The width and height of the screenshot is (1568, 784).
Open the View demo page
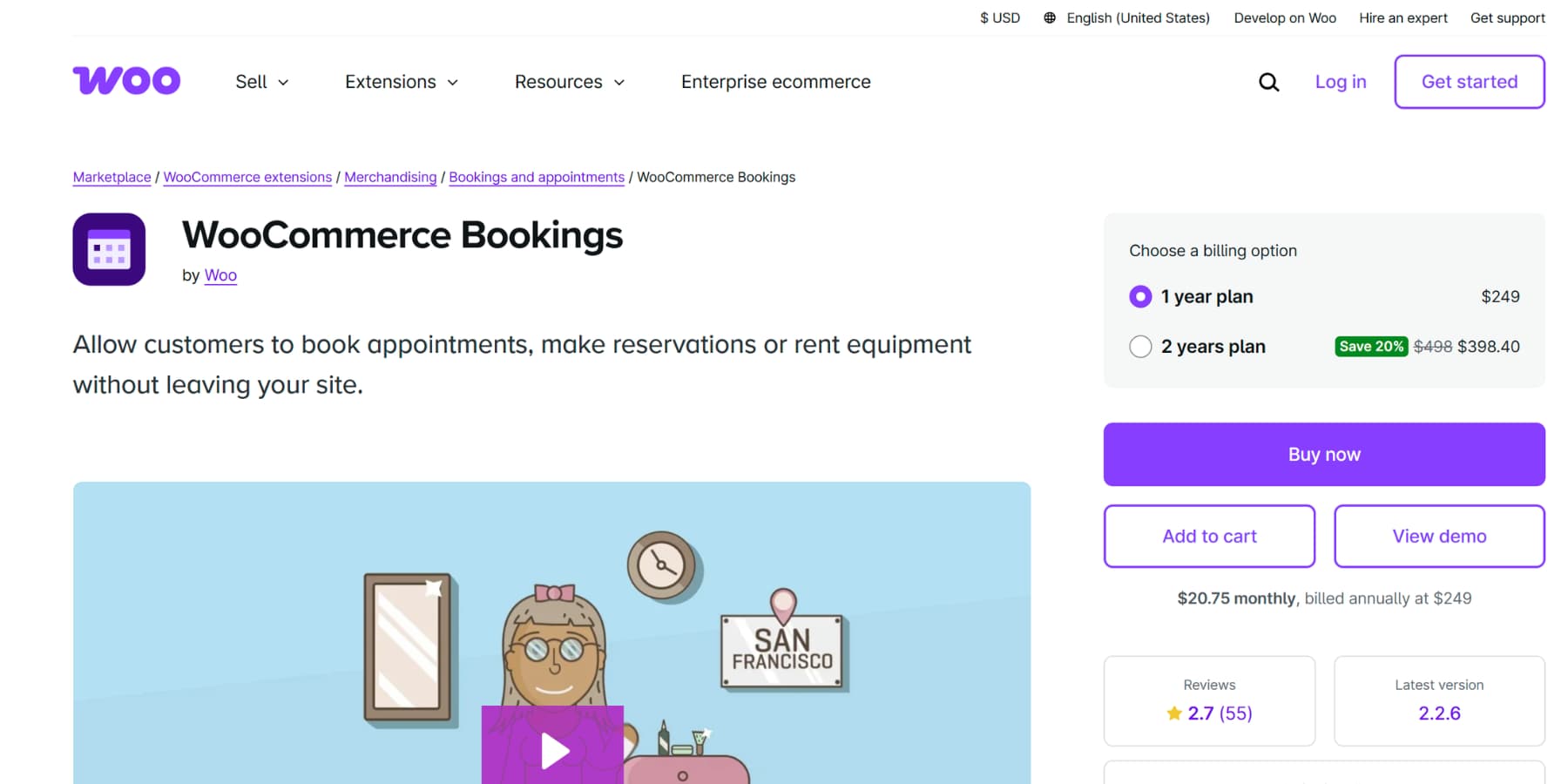(1438, 536)
